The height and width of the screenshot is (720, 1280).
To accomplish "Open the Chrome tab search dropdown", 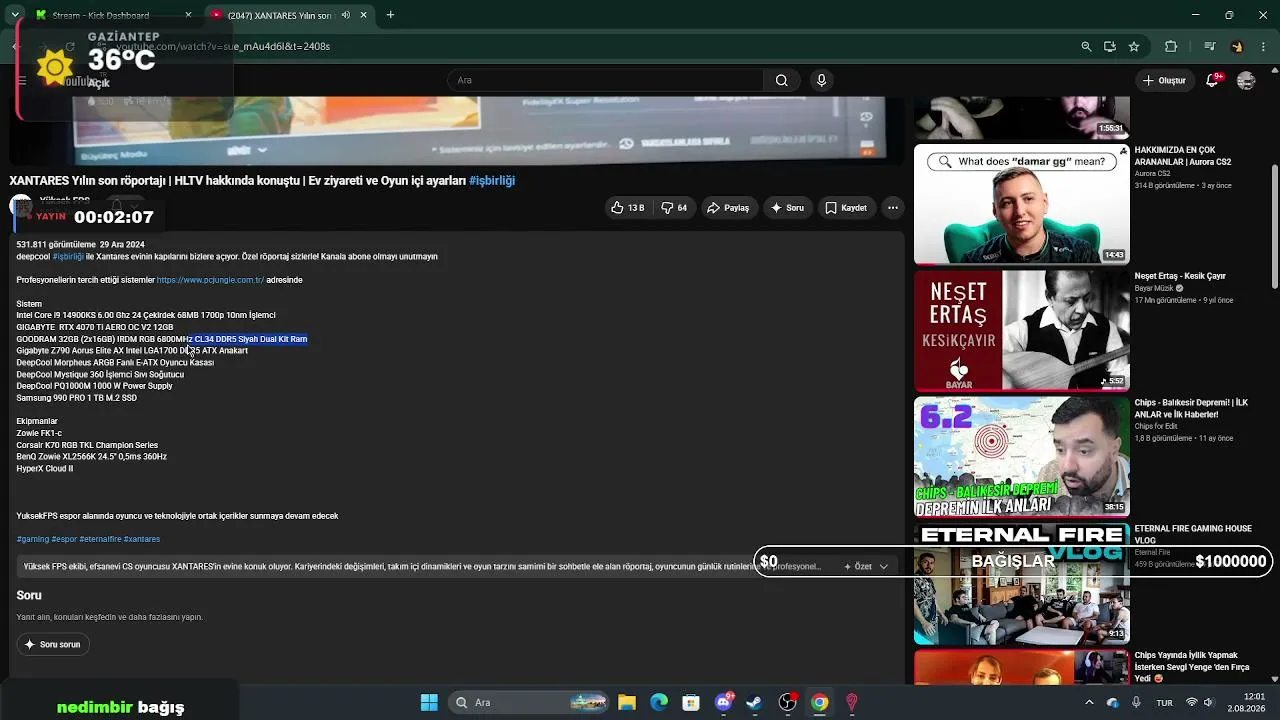I will [15, 15].
